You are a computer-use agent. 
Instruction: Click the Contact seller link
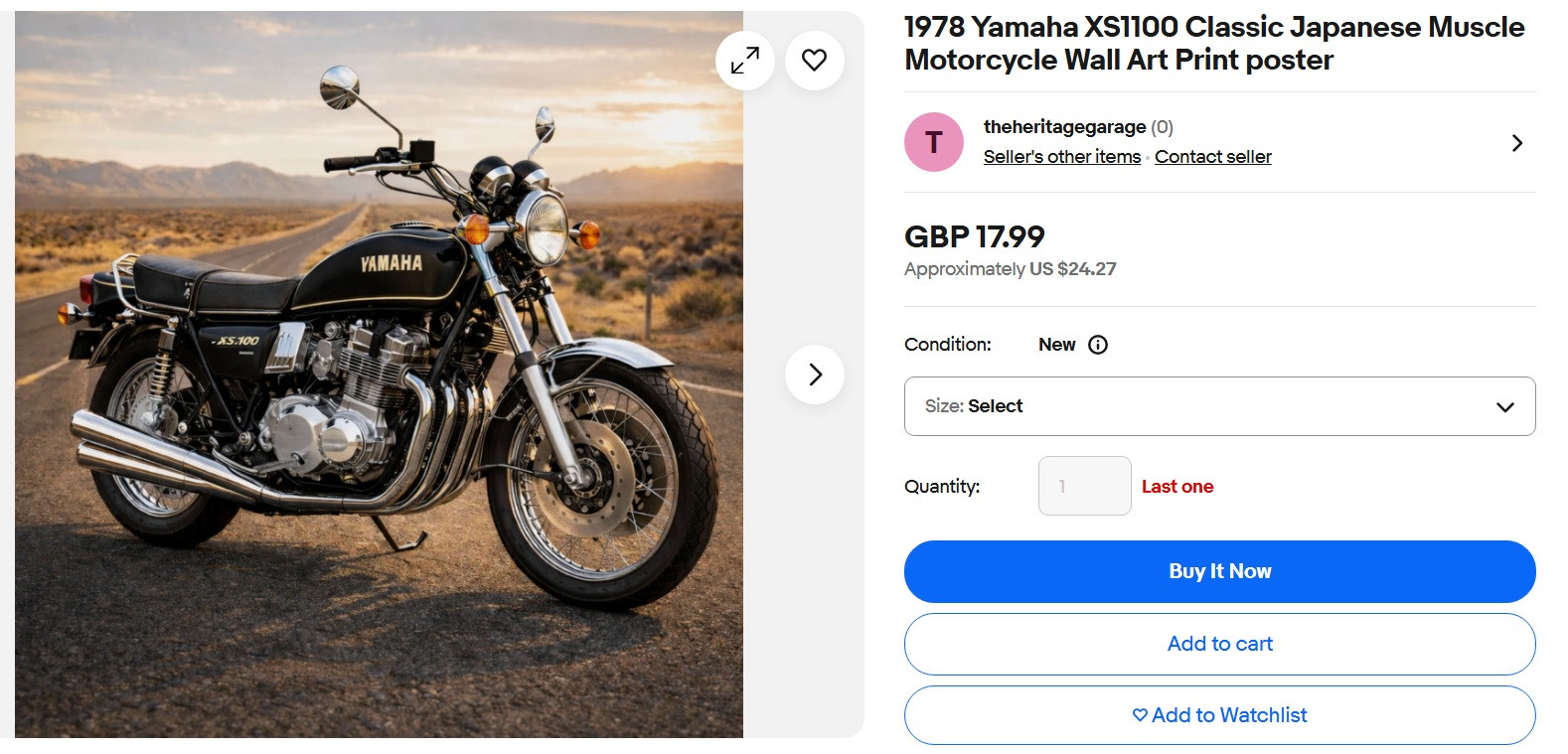coord(1212,157)
